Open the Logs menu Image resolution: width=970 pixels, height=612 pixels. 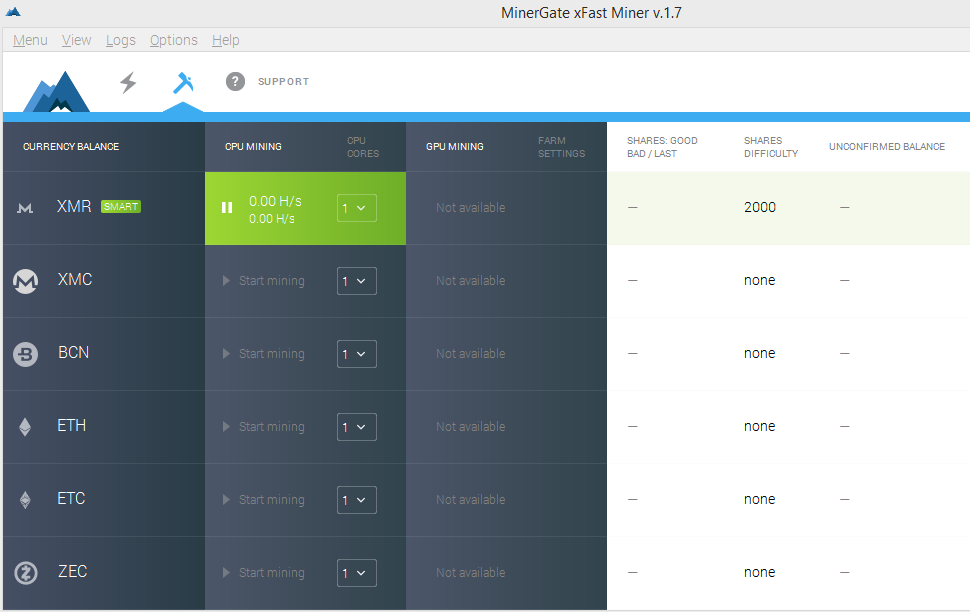121,40
